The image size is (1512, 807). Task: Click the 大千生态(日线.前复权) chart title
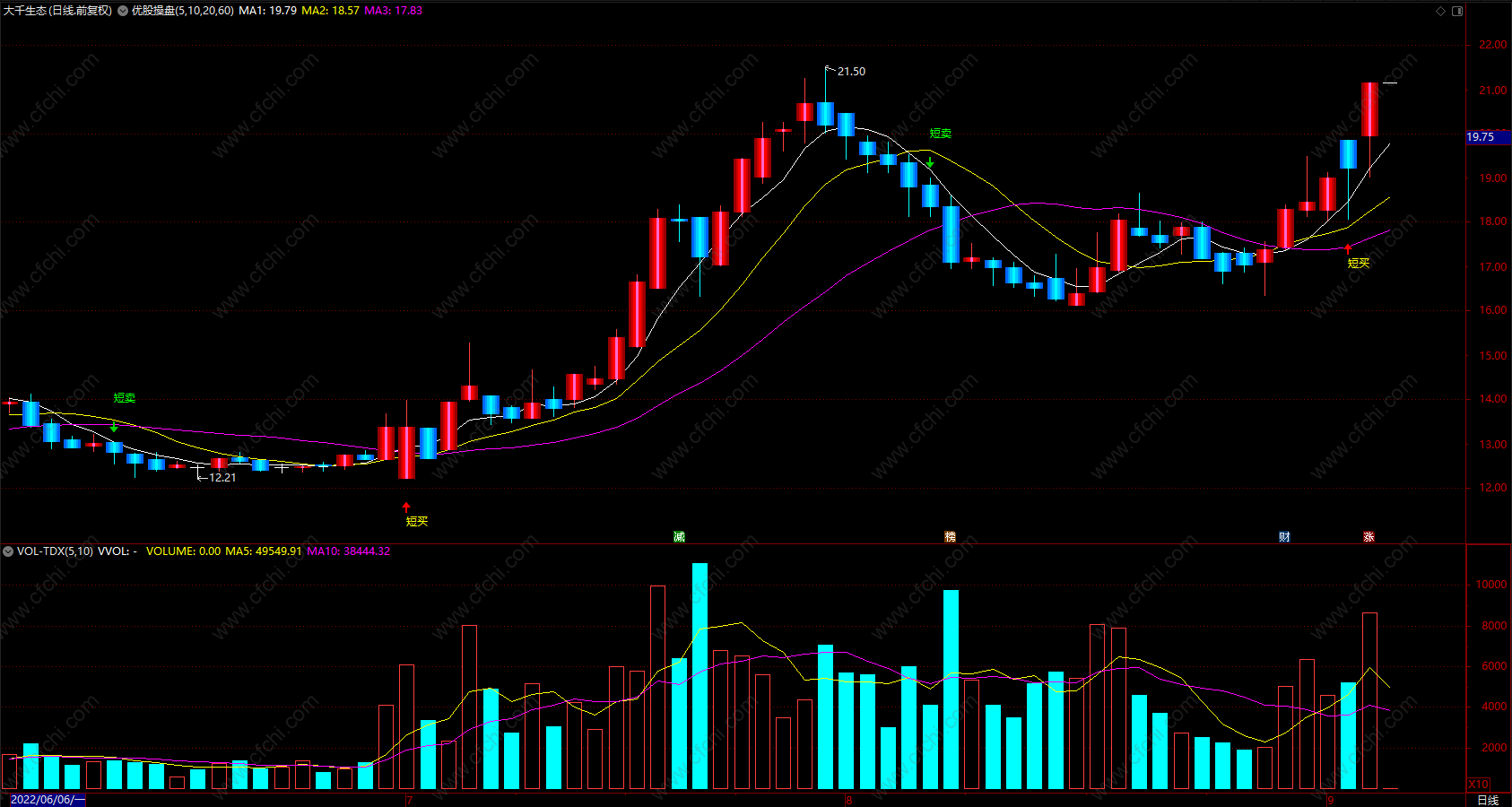pos(57,11)
